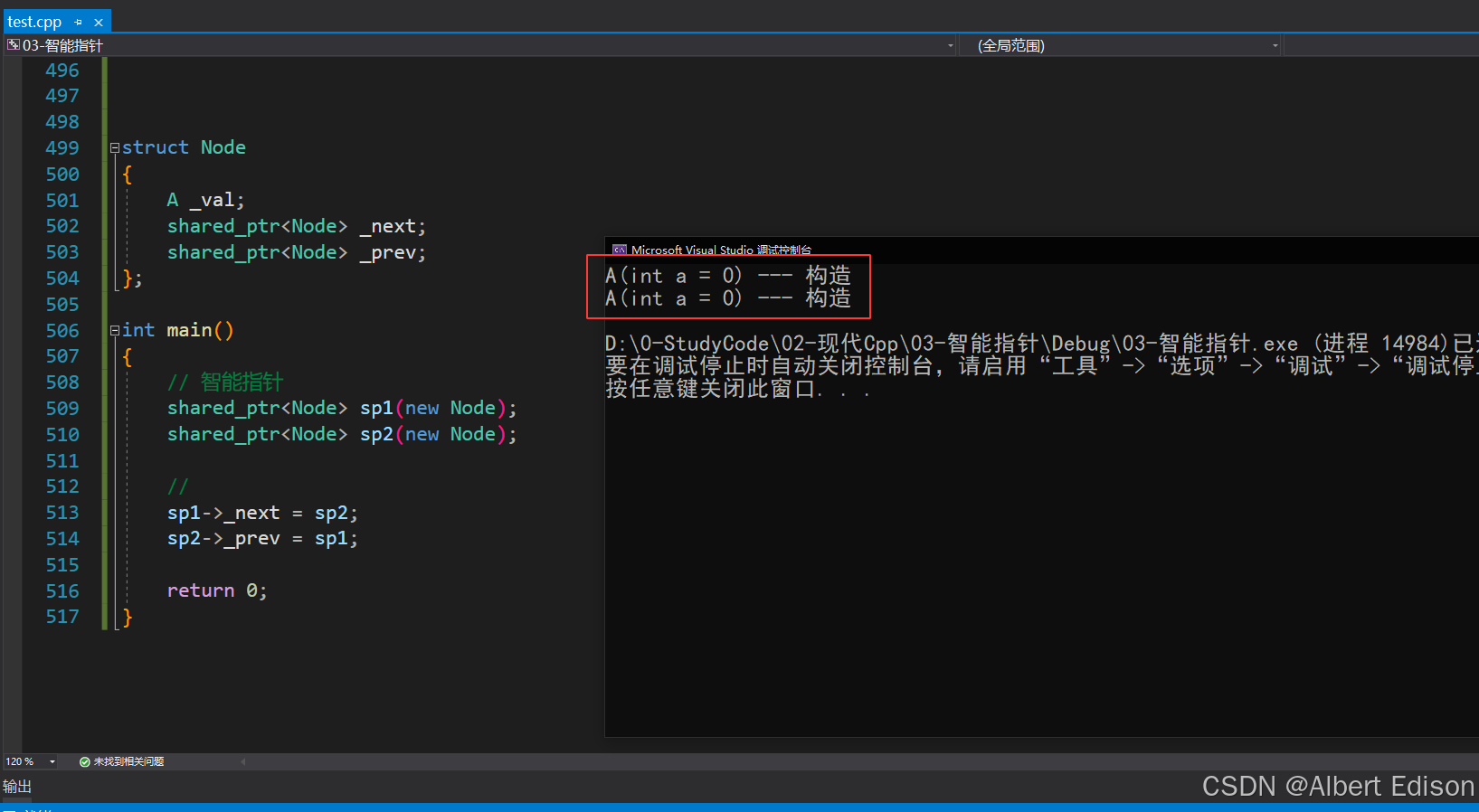Screen dimensions: 1479x812
Task: Click the Microsoft Visual Studio 调试控制台 title
Action: pyautogui.click(x=721, y=250)
